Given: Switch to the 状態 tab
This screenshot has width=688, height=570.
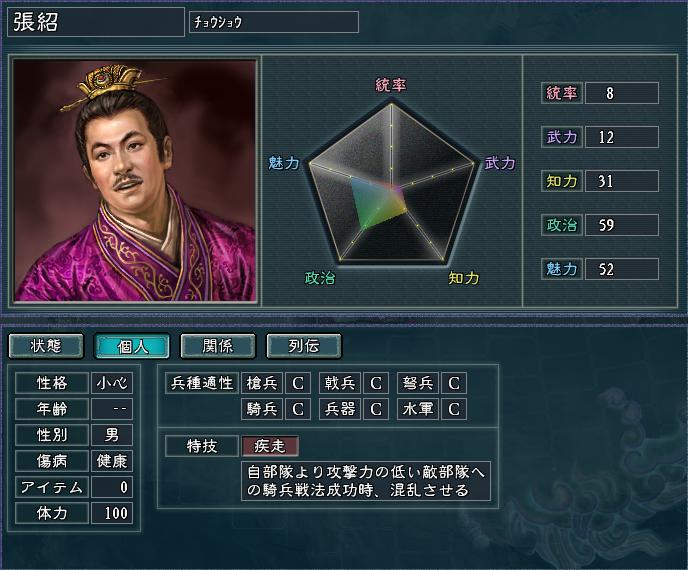Looking at the screenshot, I should click(46, 346).
